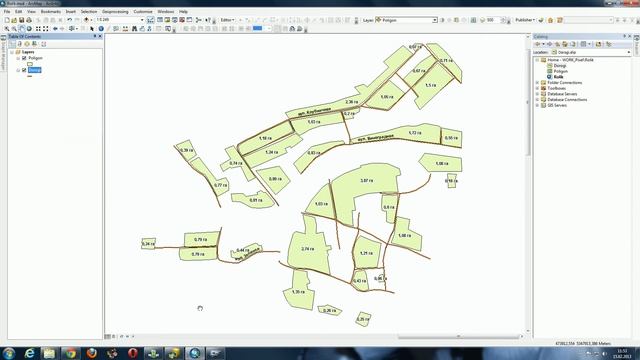List By Source in Table Of Contents
The height and width of the screenshot is (360, 640).
(x=20, y=44)
